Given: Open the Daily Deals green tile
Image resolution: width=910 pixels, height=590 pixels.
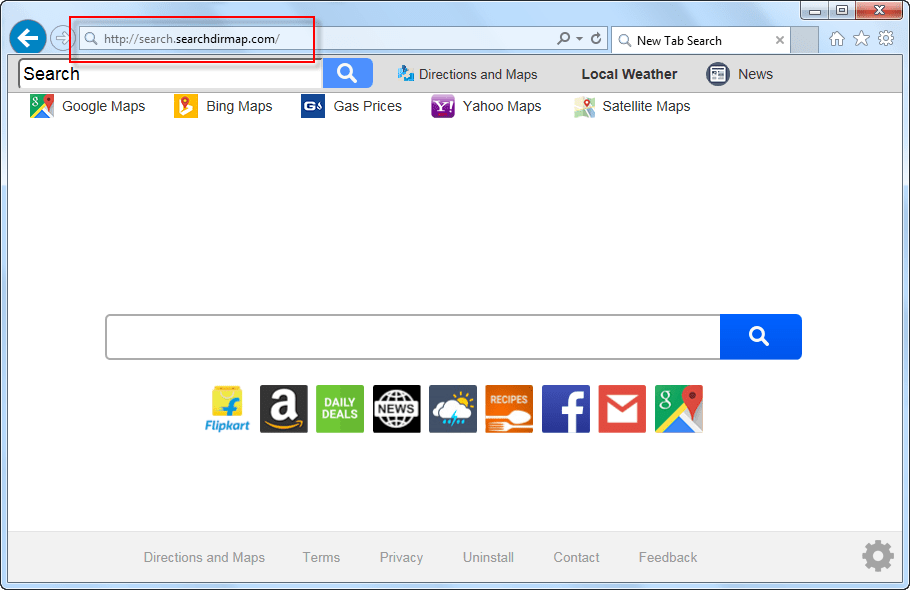Looking at the screenshot, I should pyautogui.click(x=340, y=409).
